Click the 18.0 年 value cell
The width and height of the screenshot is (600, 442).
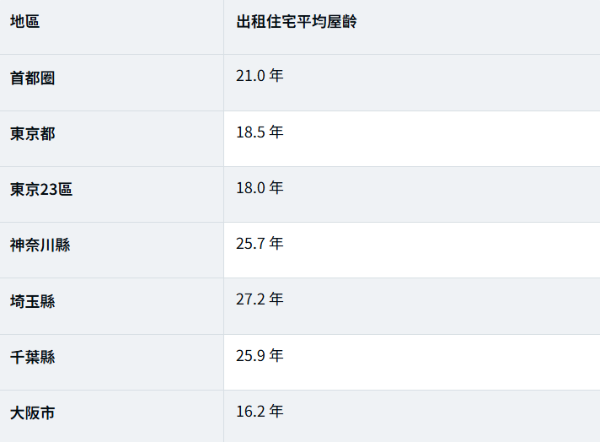[x=259, y=188]
